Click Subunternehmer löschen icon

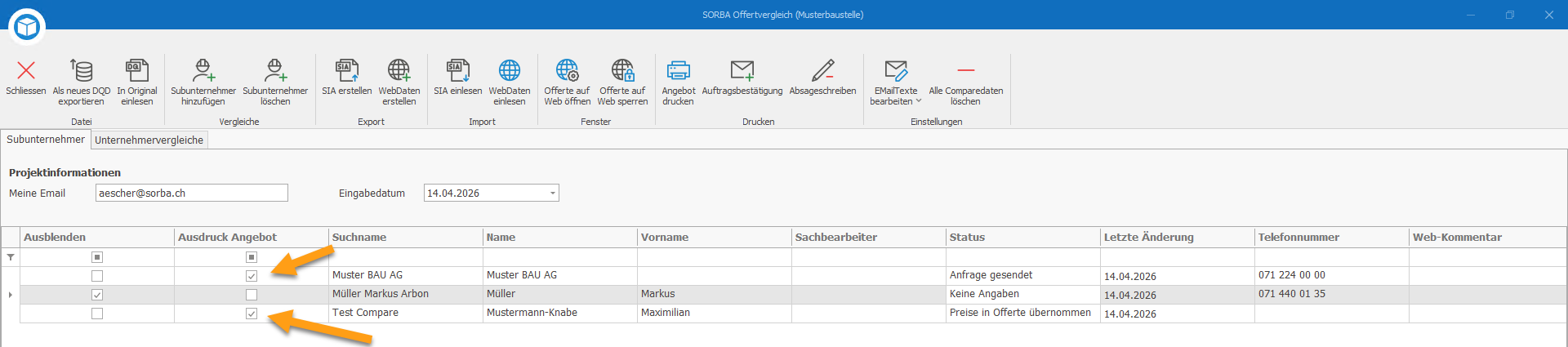point(275,71)
